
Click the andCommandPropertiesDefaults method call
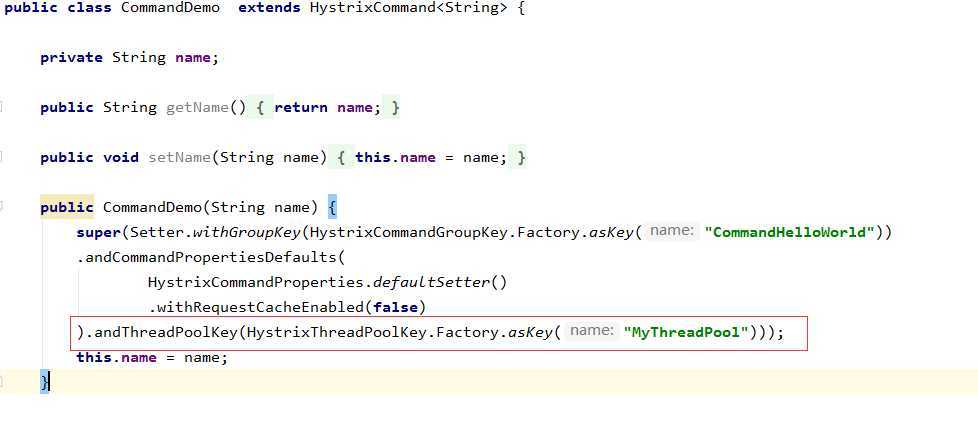coord(210,257)
